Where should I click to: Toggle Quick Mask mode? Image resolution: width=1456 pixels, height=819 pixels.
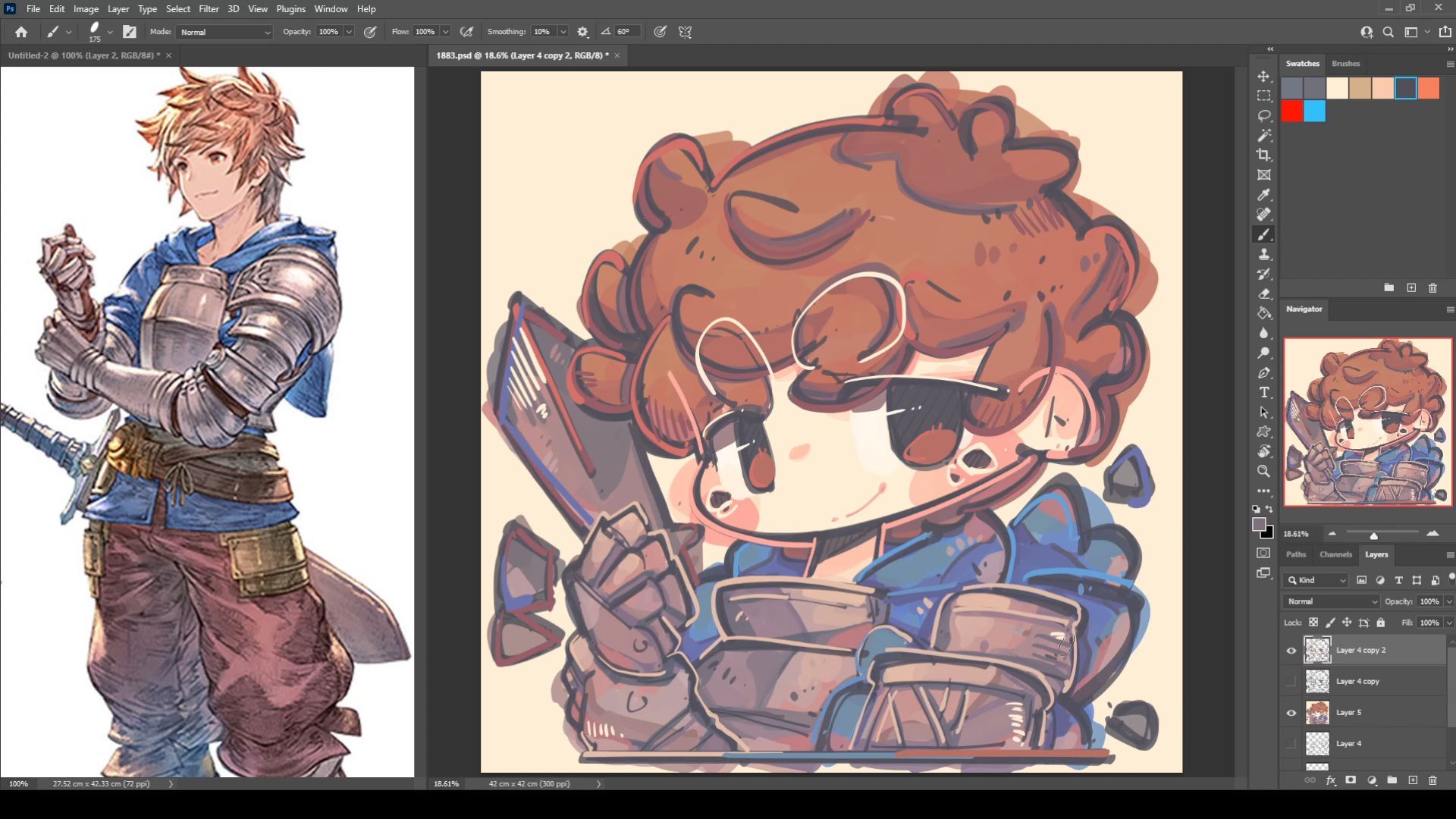1263,554
